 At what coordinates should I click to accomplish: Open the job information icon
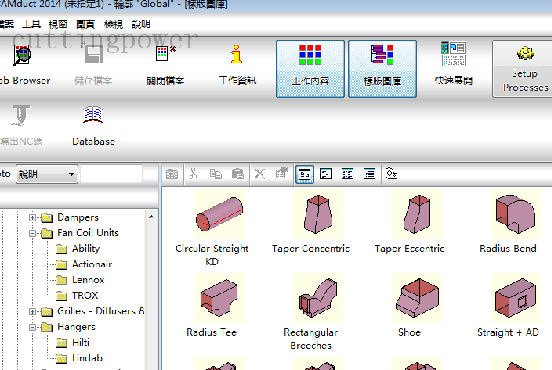coord(237,54)
